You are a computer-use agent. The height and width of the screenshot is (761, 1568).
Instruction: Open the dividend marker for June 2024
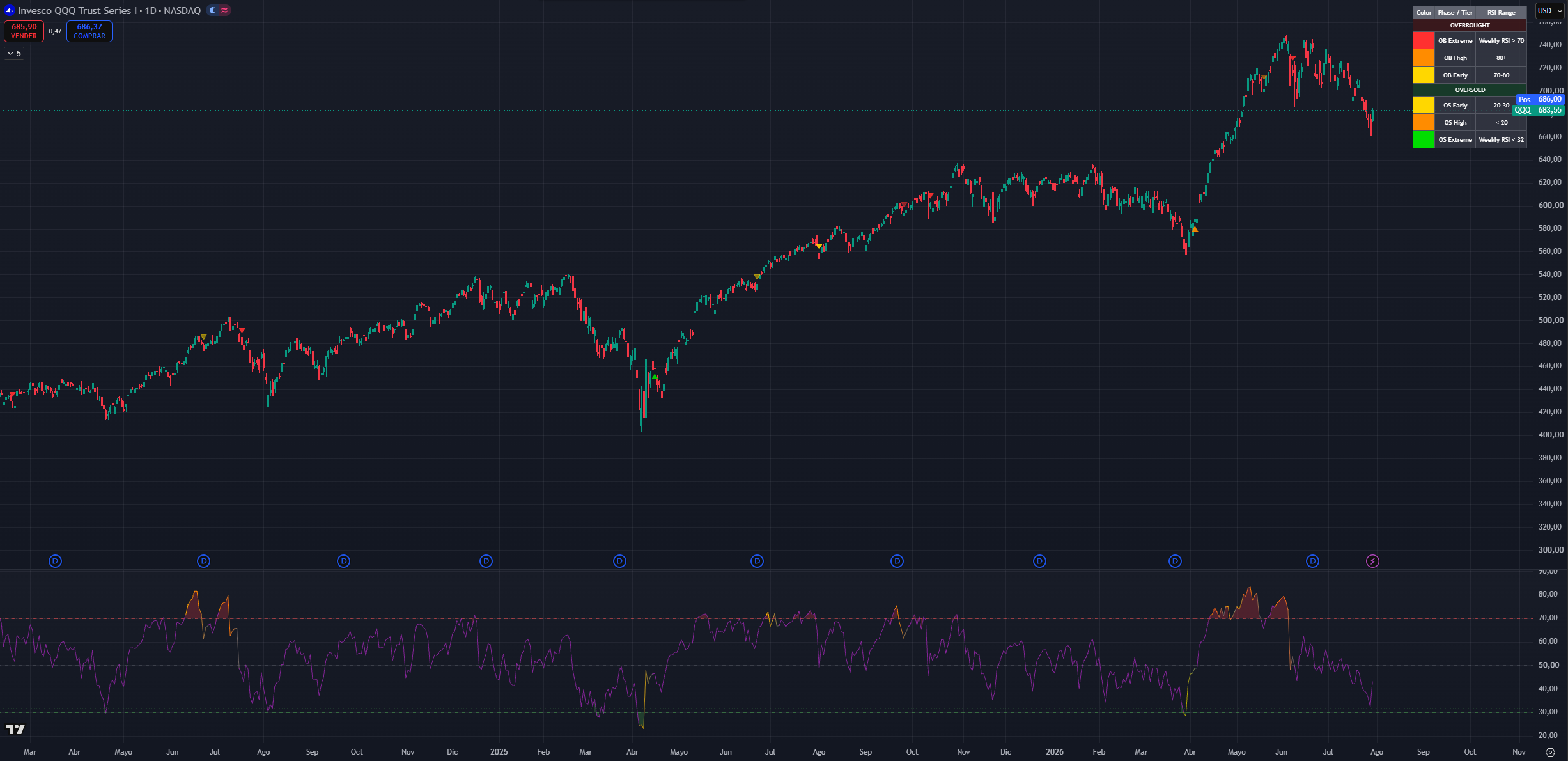tap(204, 561)
